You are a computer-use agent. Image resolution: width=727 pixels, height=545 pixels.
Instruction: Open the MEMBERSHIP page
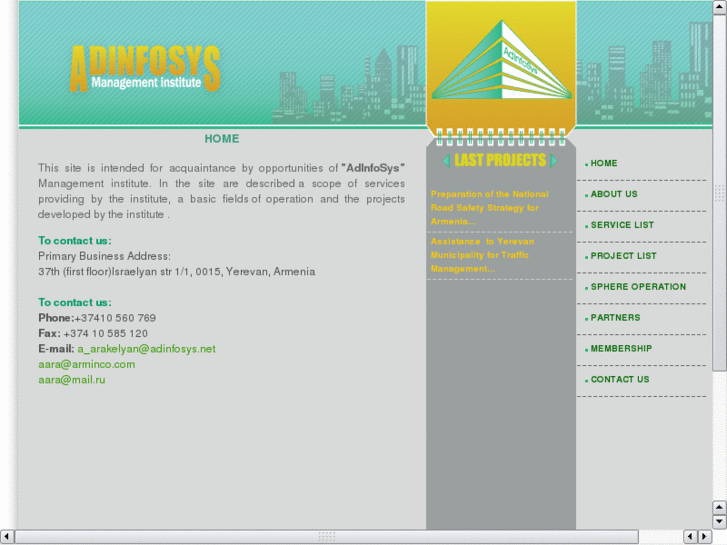point(621,348)
